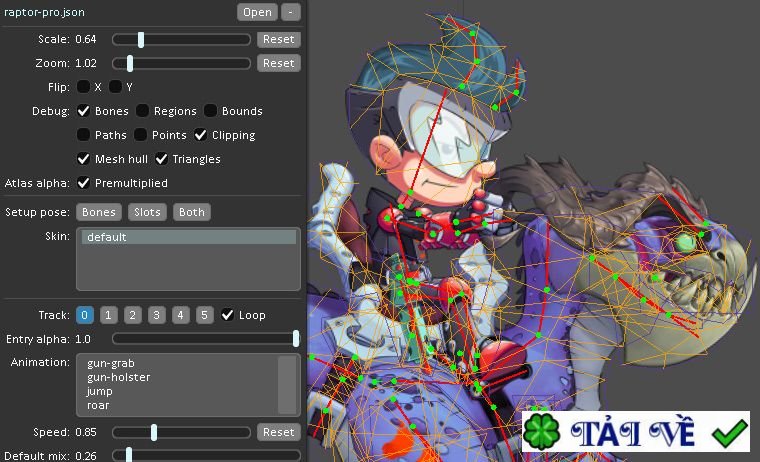This screenshot has height=462, width=760.
Task: Click the raptor-pro.json file name
Action: click(x=44, y=12)
